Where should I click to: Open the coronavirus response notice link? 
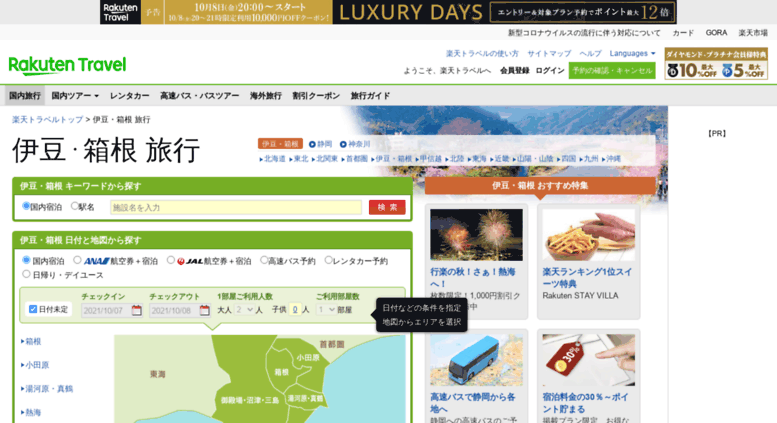[584, 33]
